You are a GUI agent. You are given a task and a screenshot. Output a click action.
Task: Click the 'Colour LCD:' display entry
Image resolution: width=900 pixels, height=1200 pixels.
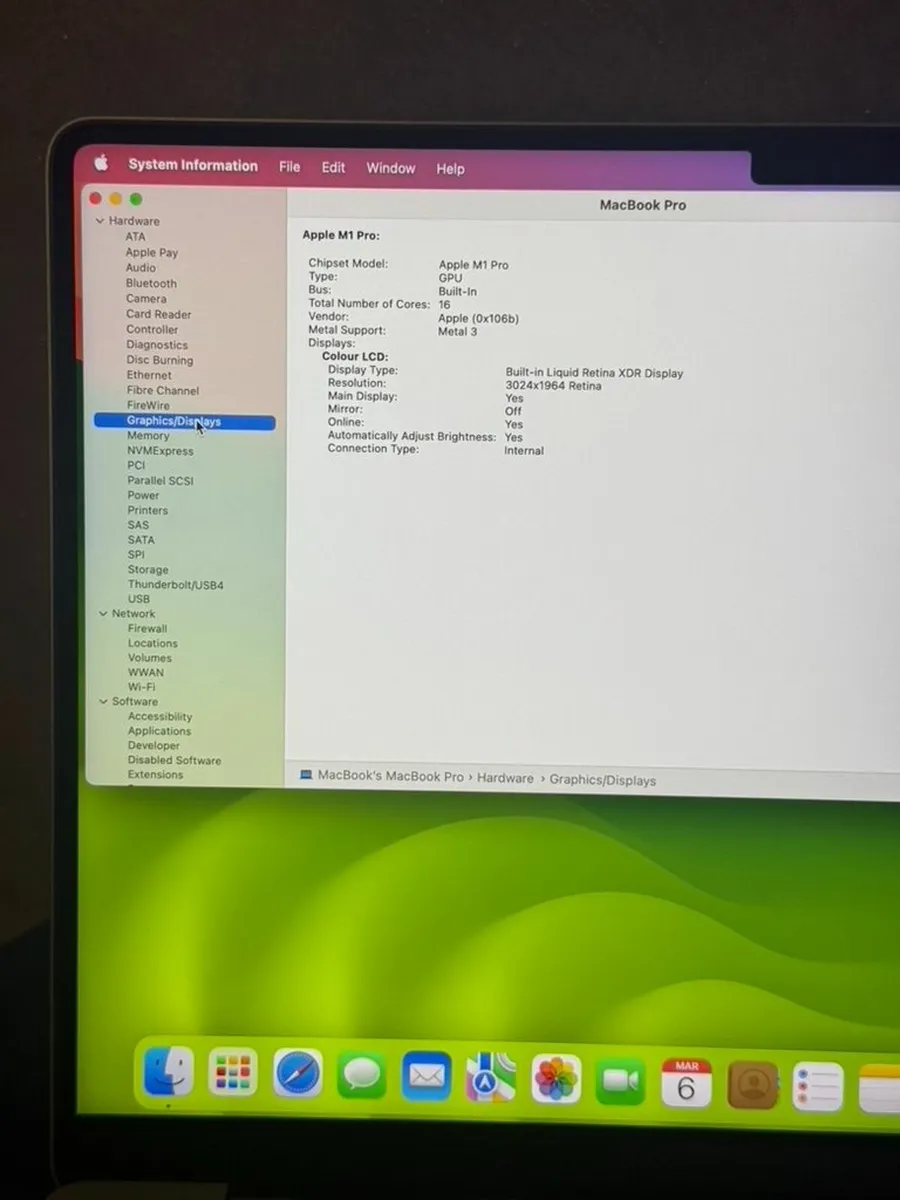(355, 356)
